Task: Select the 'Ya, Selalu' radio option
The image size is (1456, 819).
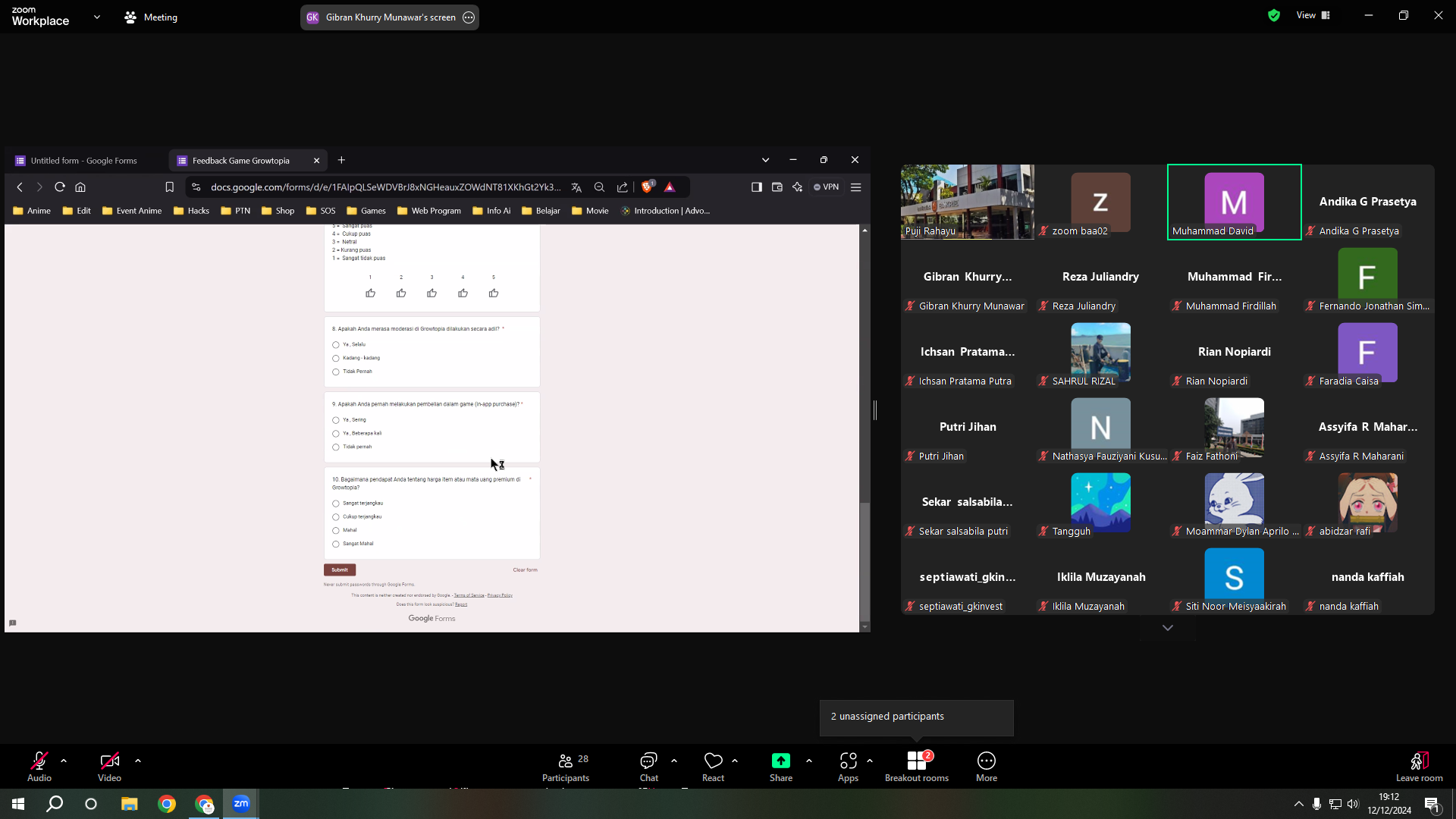Action: [x=336, y=345]
